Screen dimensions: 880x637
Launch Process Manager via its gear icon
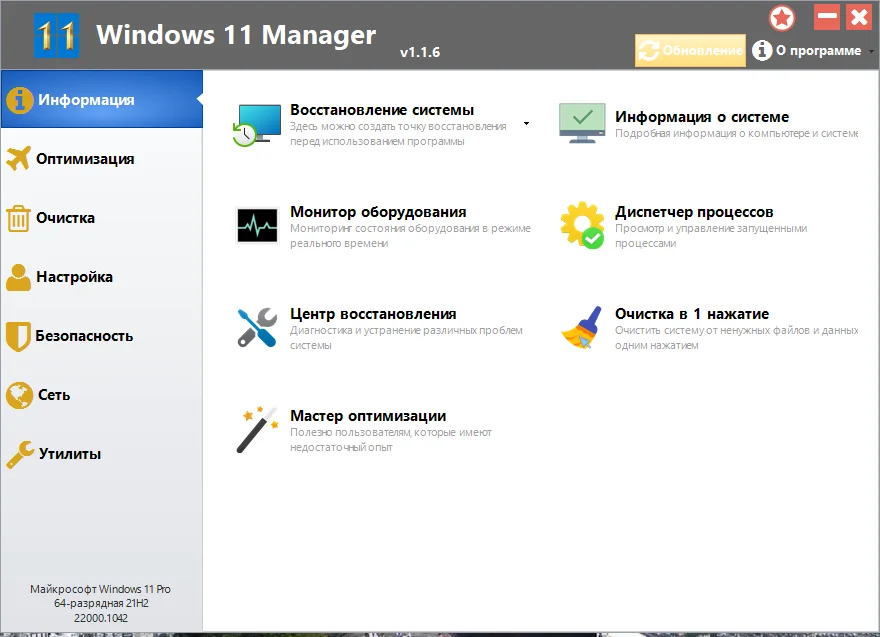tap(582, 225)
